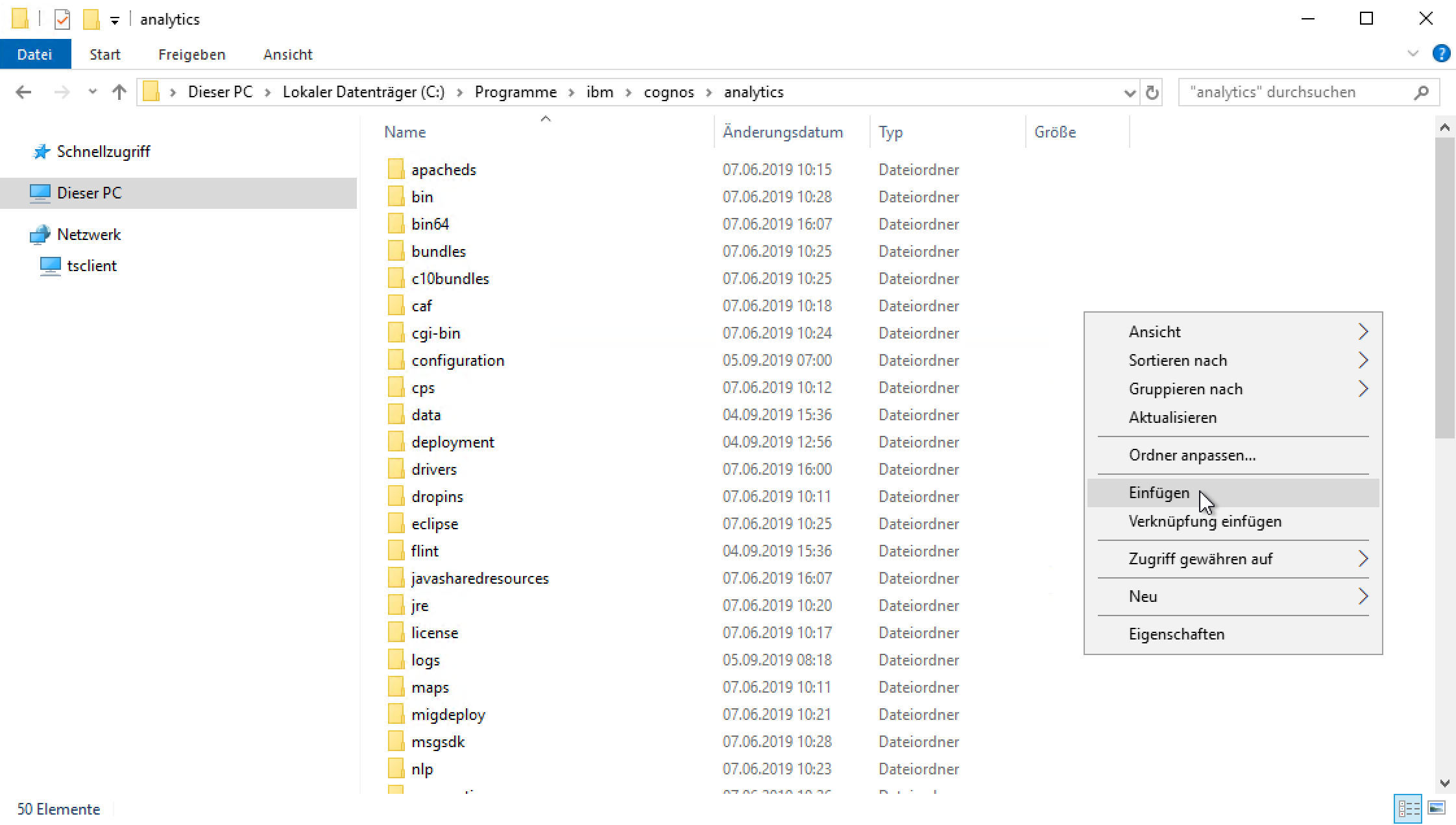Click search magnifier icon in search box
Screen dimensions: 1456x825
click(1421, 93)
